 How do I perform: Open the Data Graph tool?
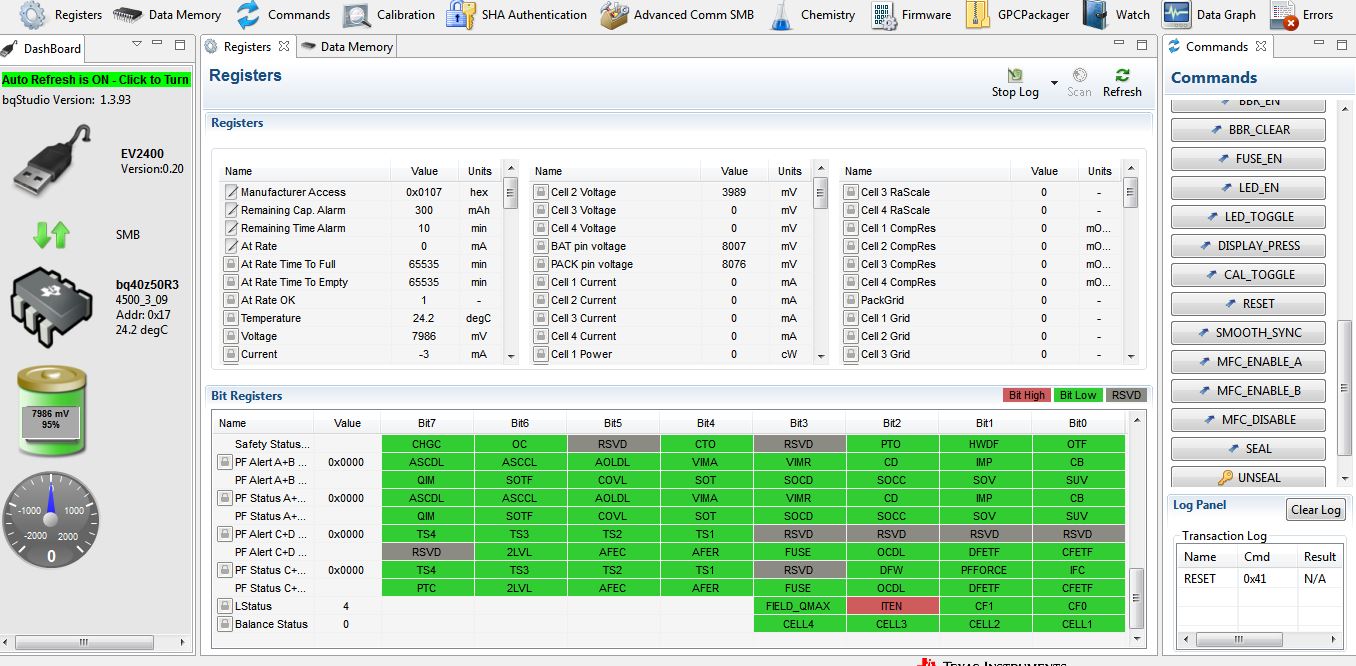pyautogui.click(x=1209, y=15)
